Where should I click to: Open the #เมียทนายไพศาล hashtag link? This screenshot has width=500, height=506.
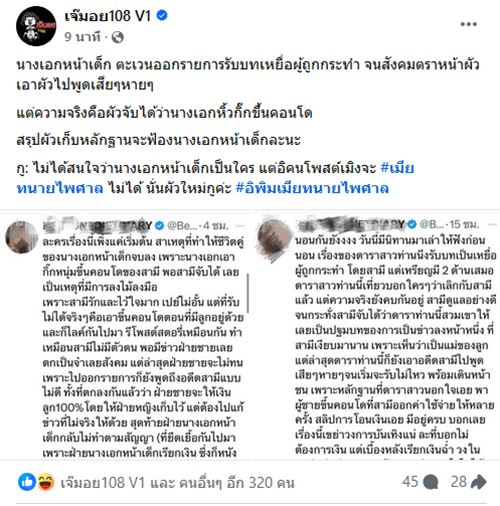[x=215, y=178]
